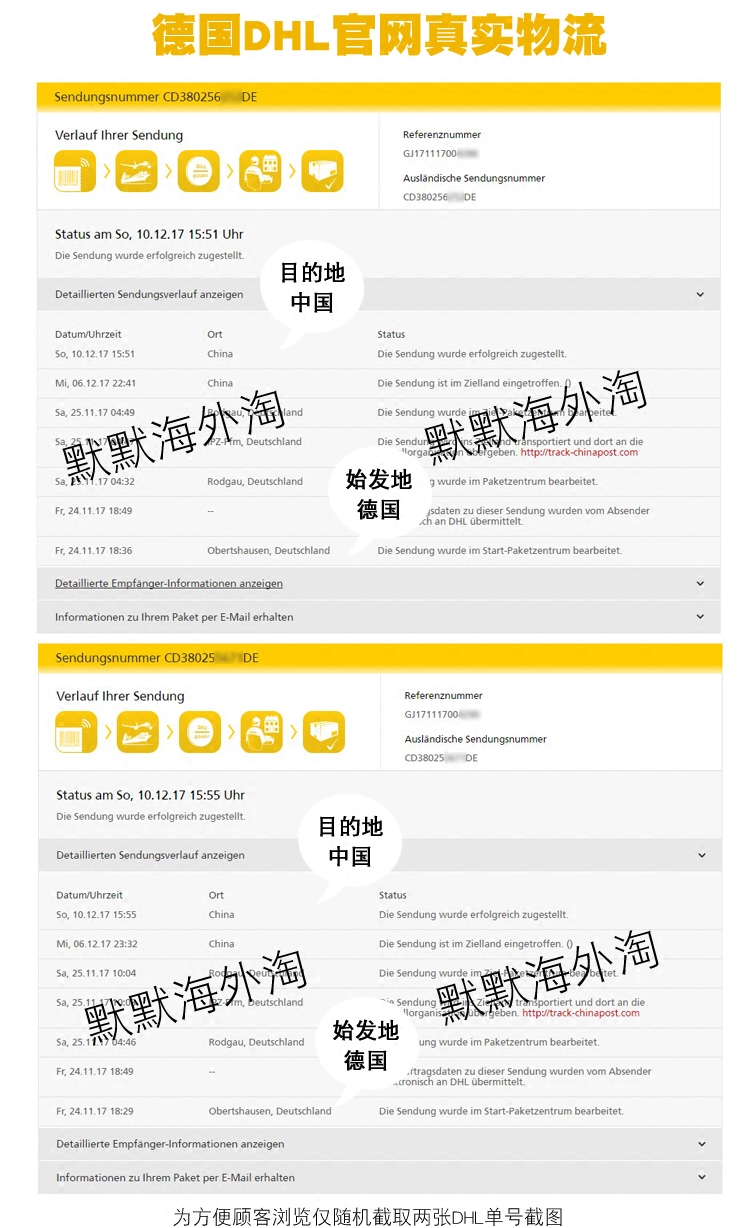This screenshot has height=1228, width=750.
Task: Click the date 'Mi, 06.12.17 22:41'
Action: pos(96,383)
